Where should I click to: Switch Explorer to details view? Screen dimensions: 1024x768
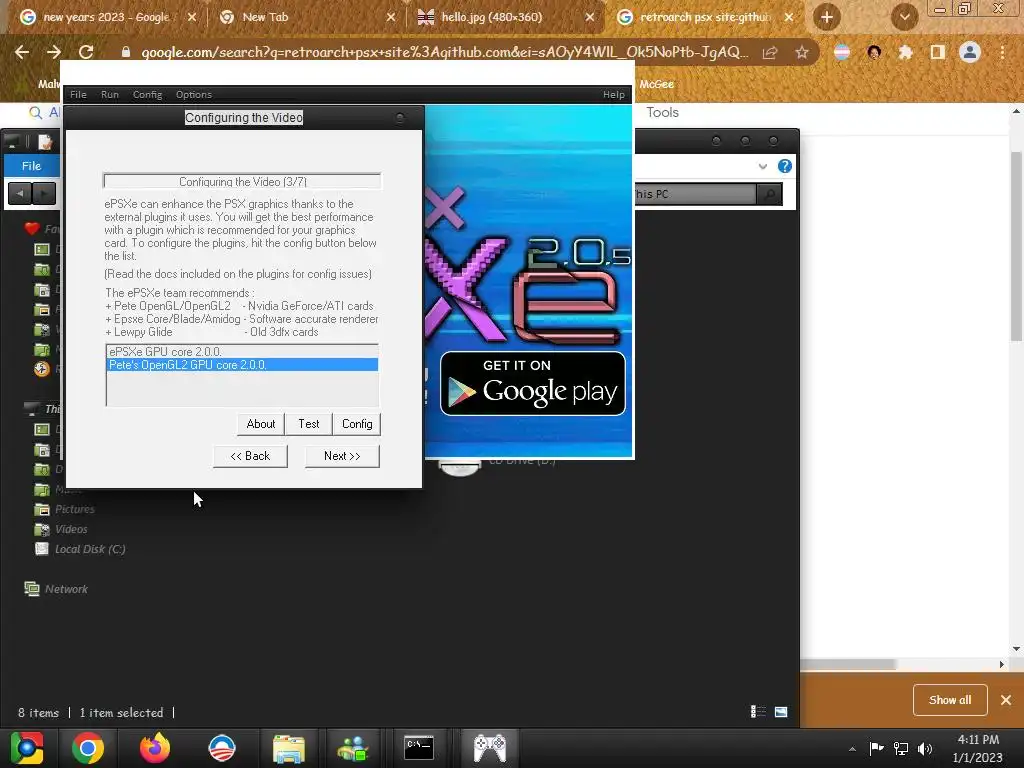coord(758,712)
